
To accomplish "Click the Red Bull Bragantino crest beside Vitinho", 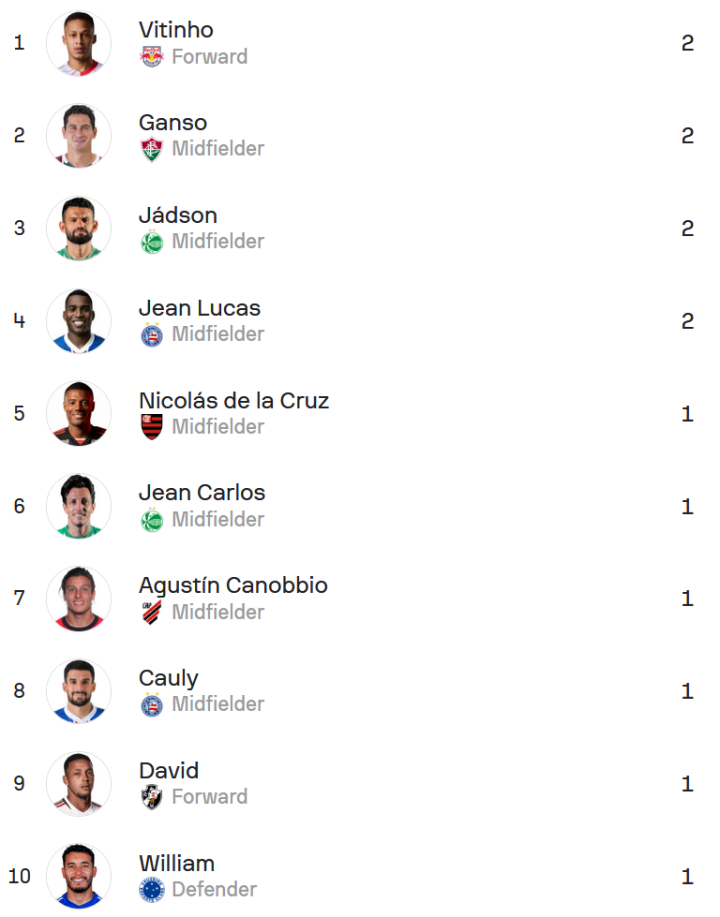I will pos(151,57).
